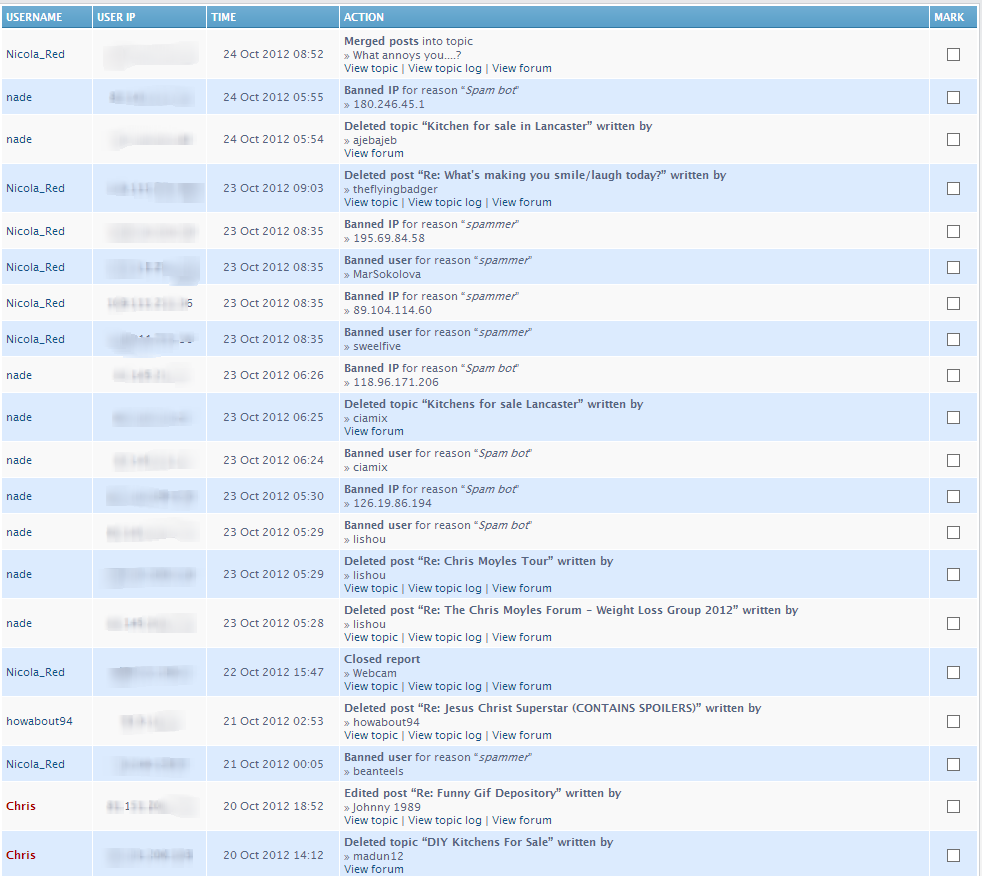
Task: Click the howabout94 username in the Username column
Action: 39,721
